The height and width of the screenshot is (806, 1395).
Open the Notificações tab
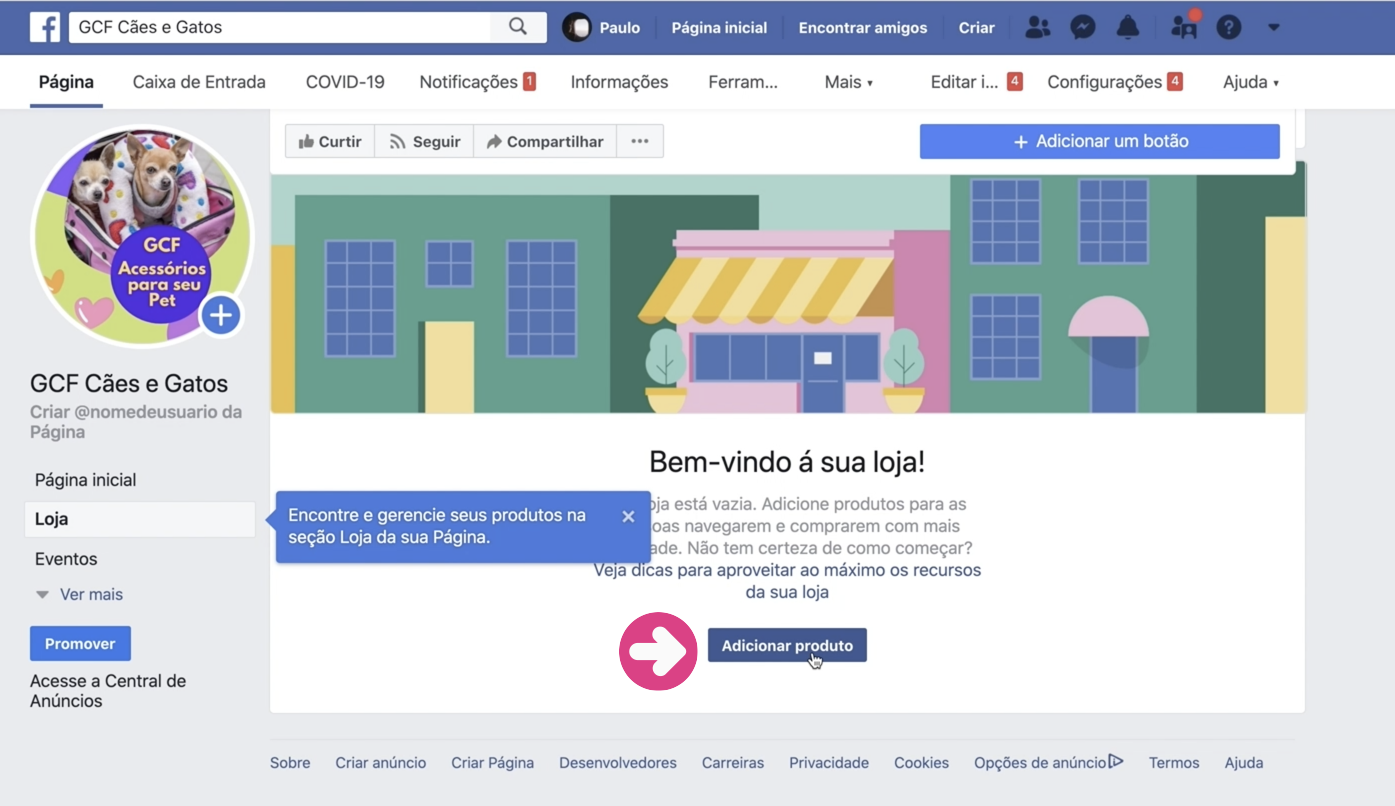point(478,82)
